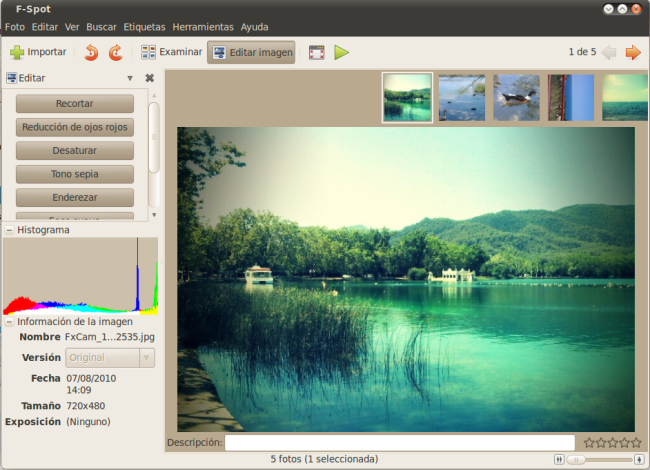Image resolution: width=650 pixels, height=470 pixels.
Task: Select the duck thumbnail in filmstrip
Action: click(517, 98)
